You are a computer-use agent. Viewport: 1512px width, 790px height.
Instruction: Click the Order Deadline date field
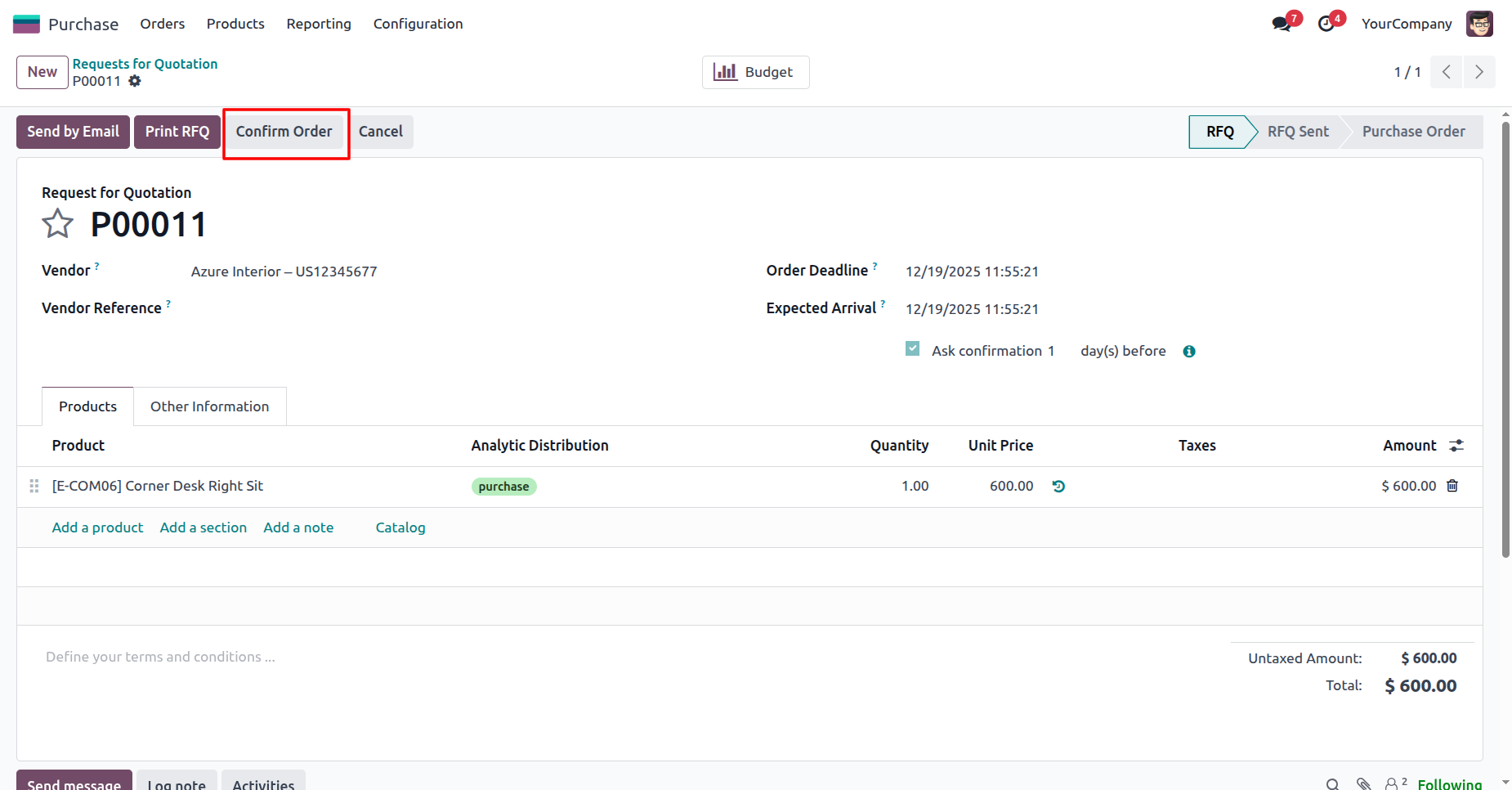(x=972, y=272)
